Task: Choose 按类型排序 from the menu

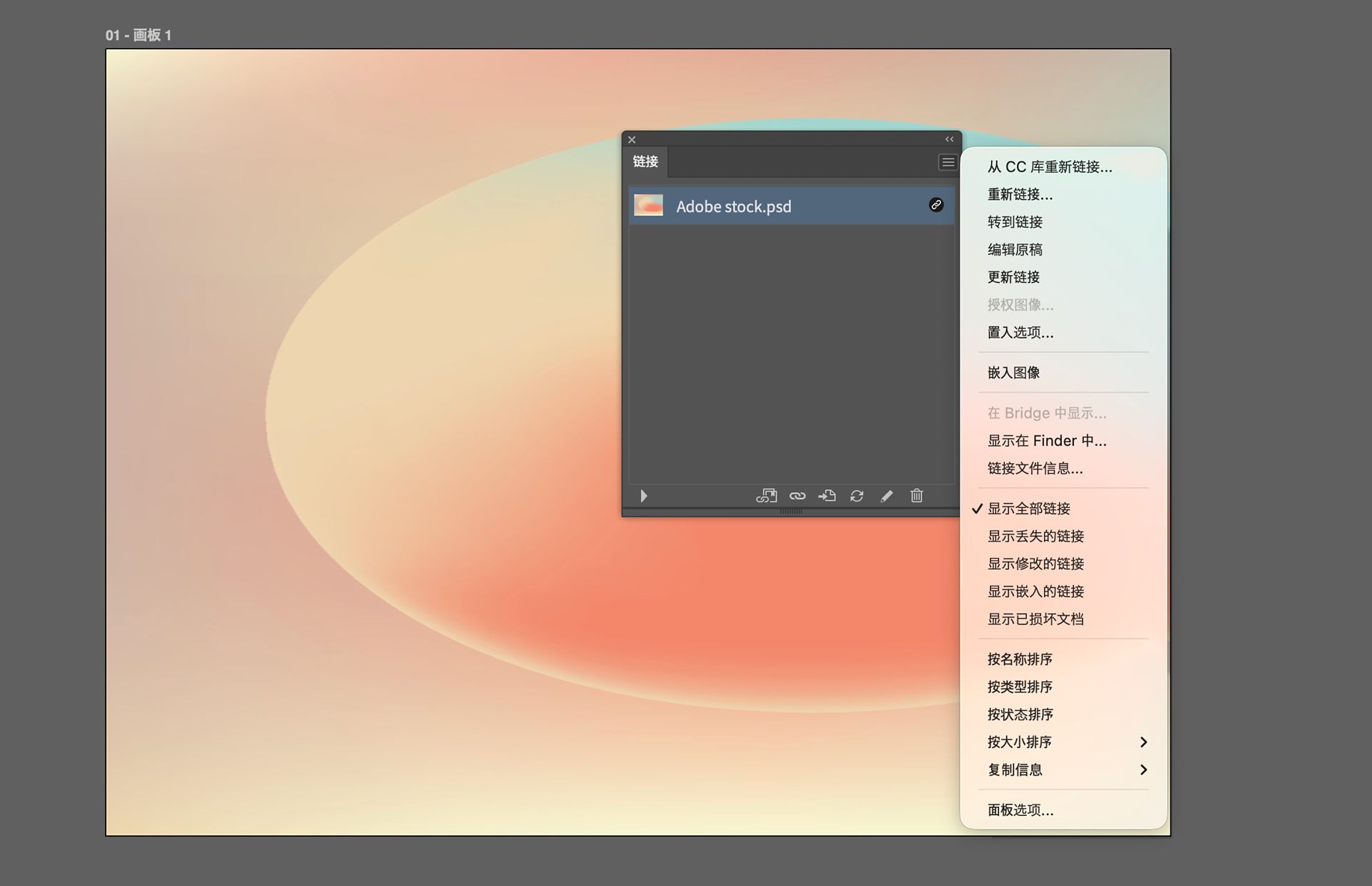Action: coord(1063,687)
